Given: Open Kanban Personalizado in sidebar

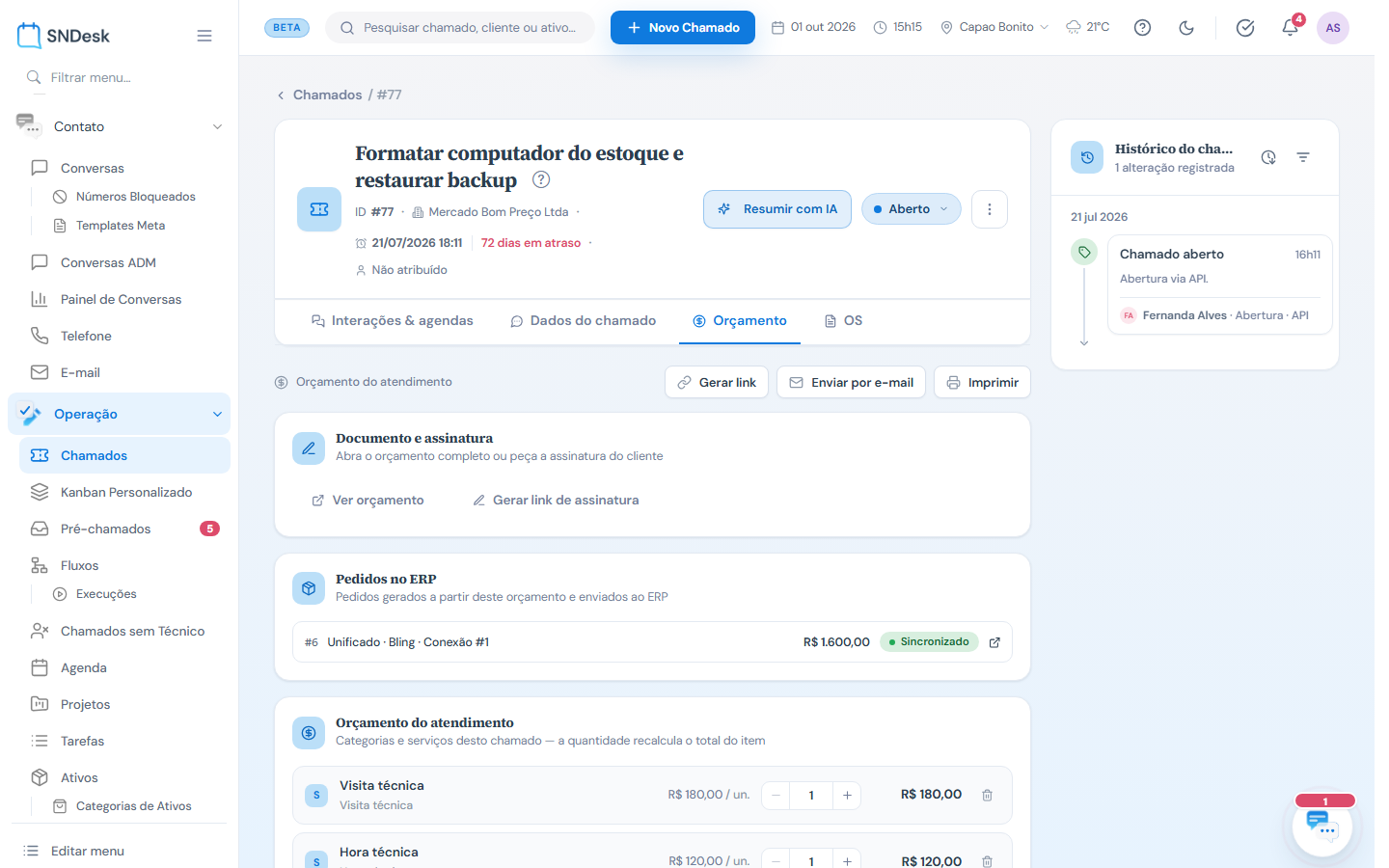Looking at the screenshot, I should tap(125, 492).
